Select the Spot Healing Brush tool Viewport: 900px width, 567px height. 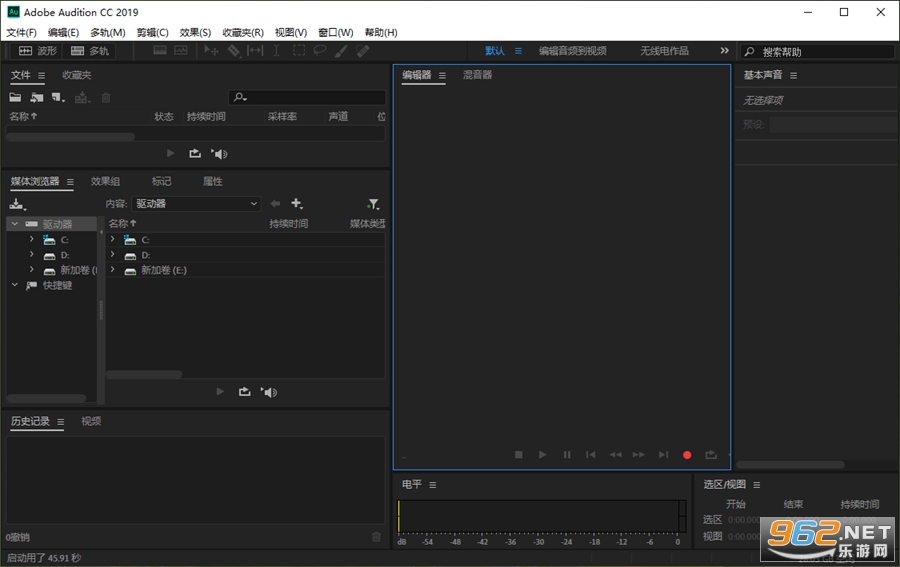[362, 51]
